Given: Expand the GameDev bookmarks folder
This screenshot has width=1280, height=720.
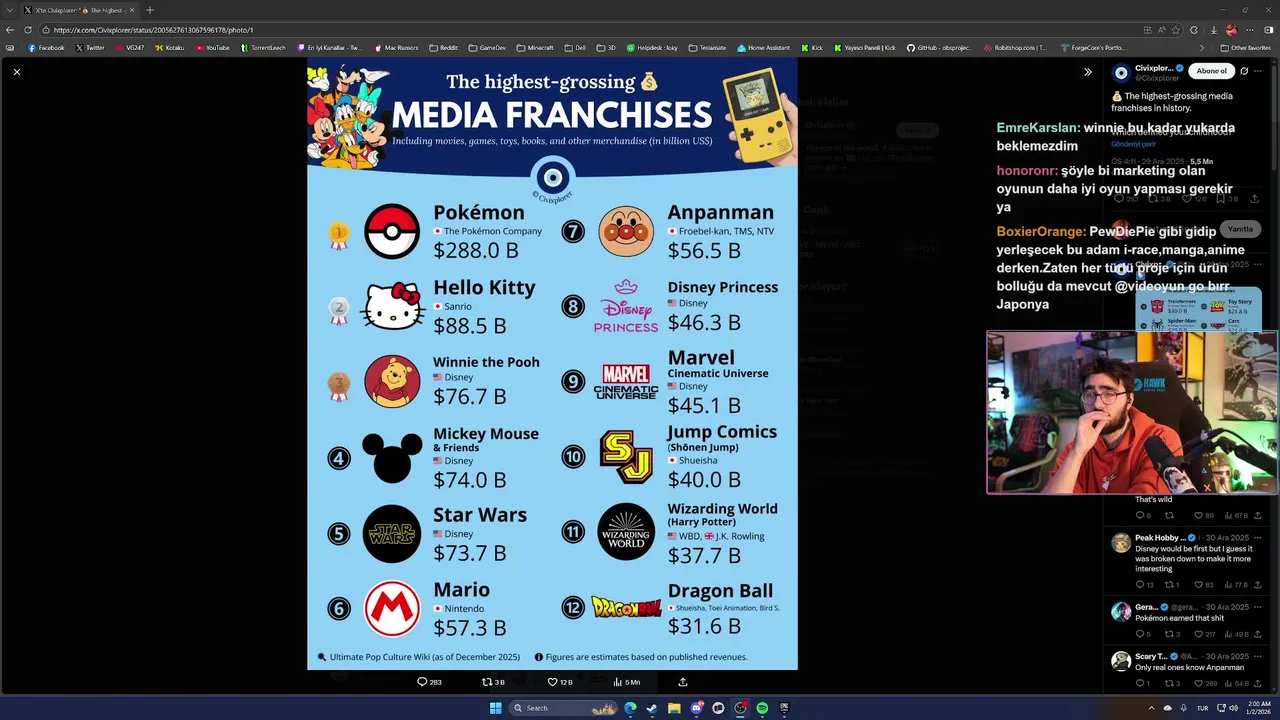Looking at the screenshot, I should (x=487, y=47).
